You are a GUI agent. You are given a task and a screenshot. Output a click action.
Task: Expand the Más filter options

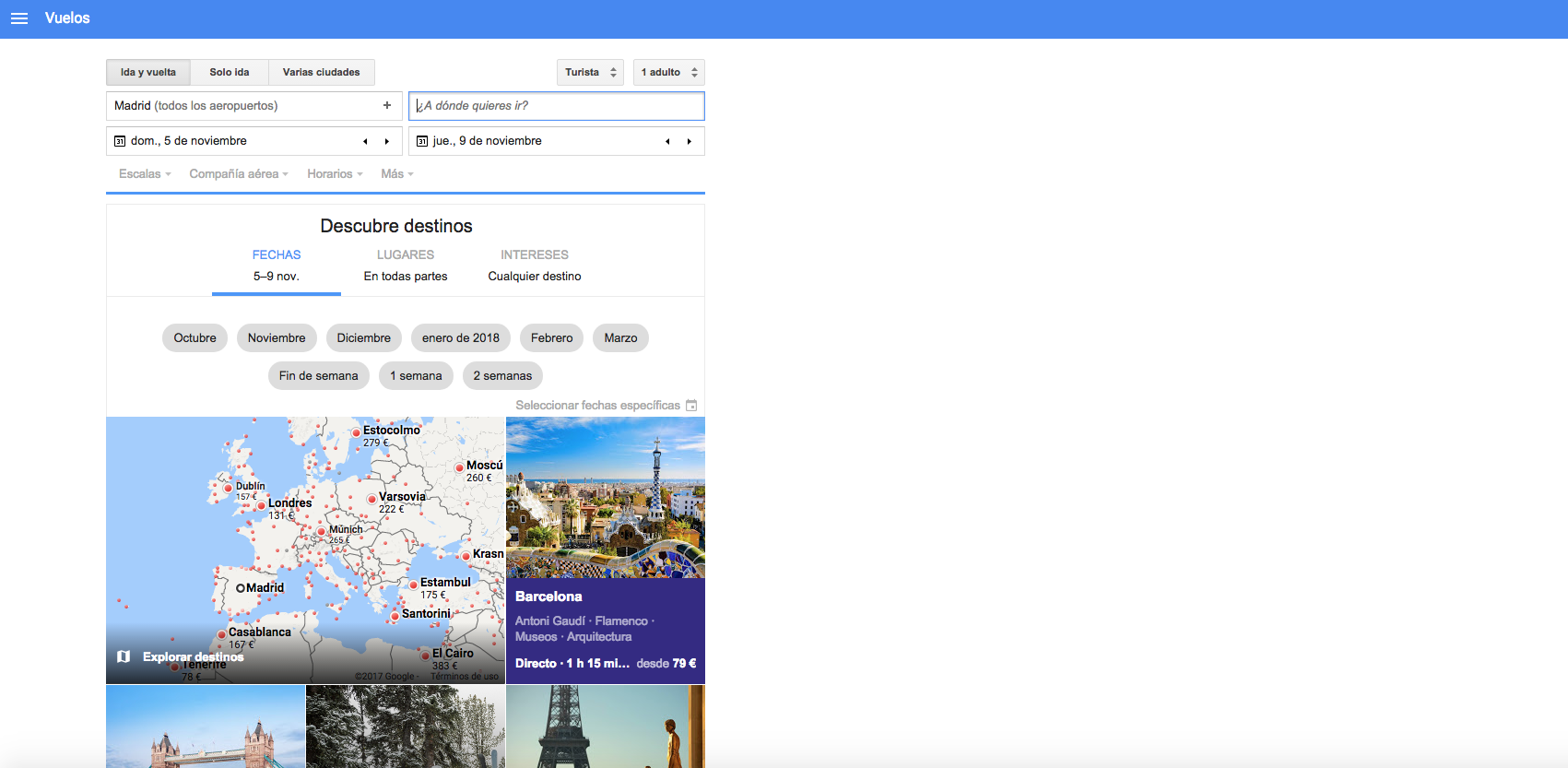tap(397, 174)
